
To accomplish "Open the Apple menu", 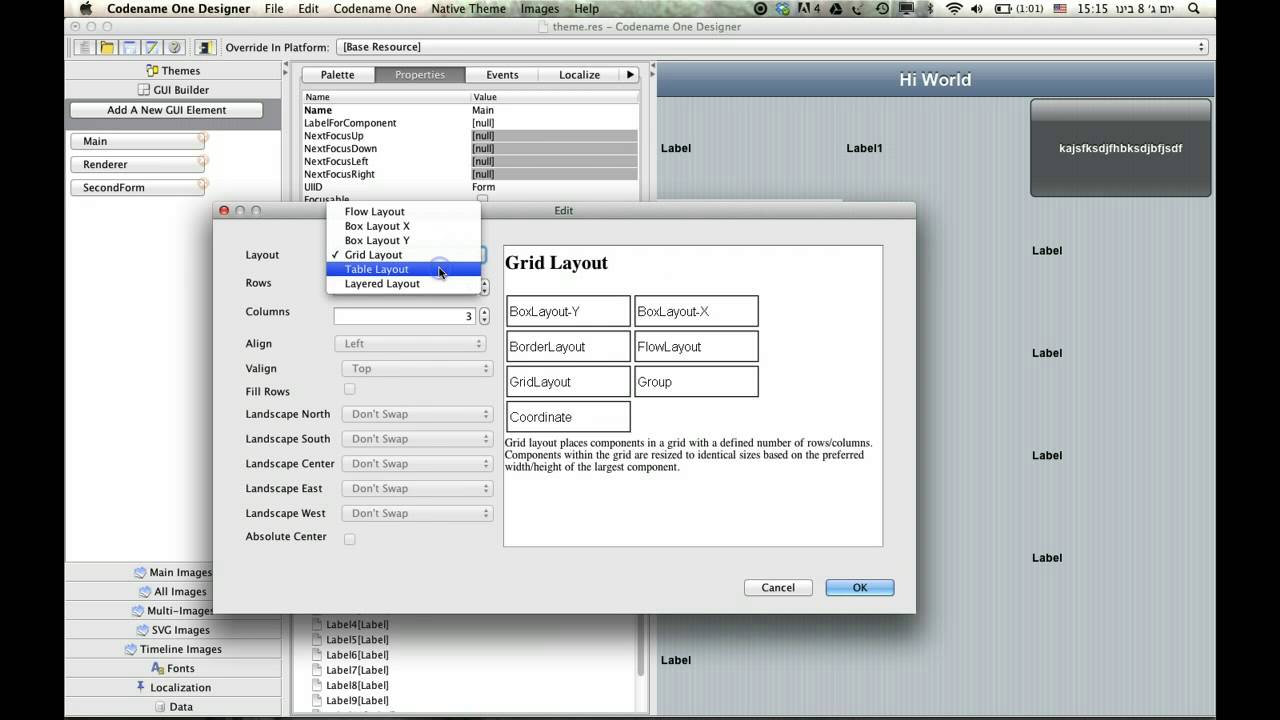I will point(86,9).
